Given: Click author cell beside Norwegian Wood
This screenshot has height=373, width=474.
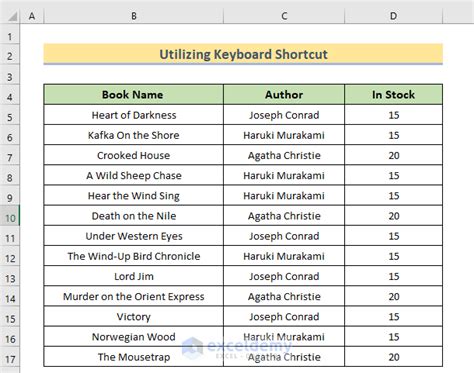Looking at the screenshot, I should (x=284, y=337).
